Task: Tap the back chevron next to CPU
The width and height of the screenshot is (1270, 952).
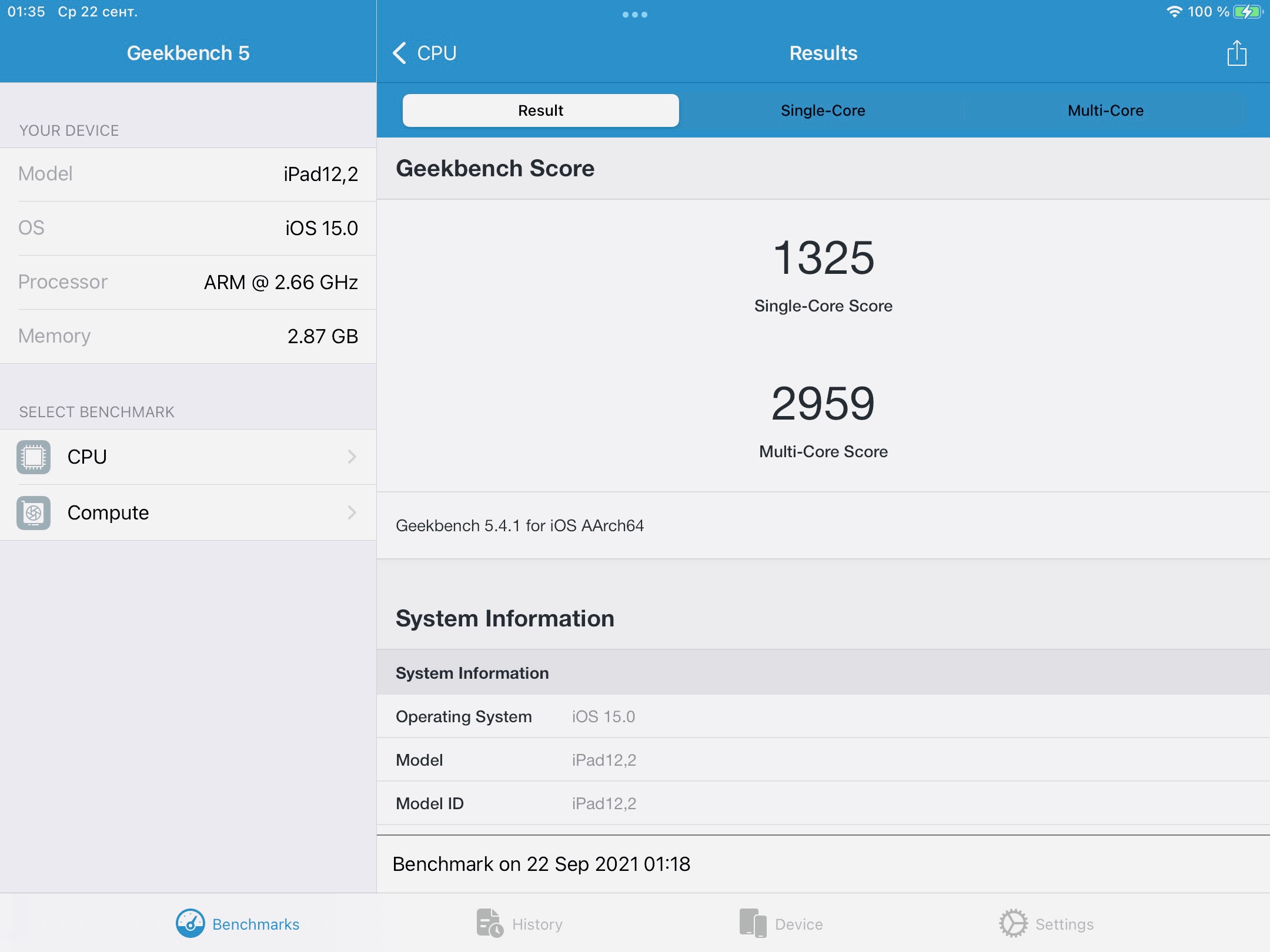Action: click(x=399, y=53)
